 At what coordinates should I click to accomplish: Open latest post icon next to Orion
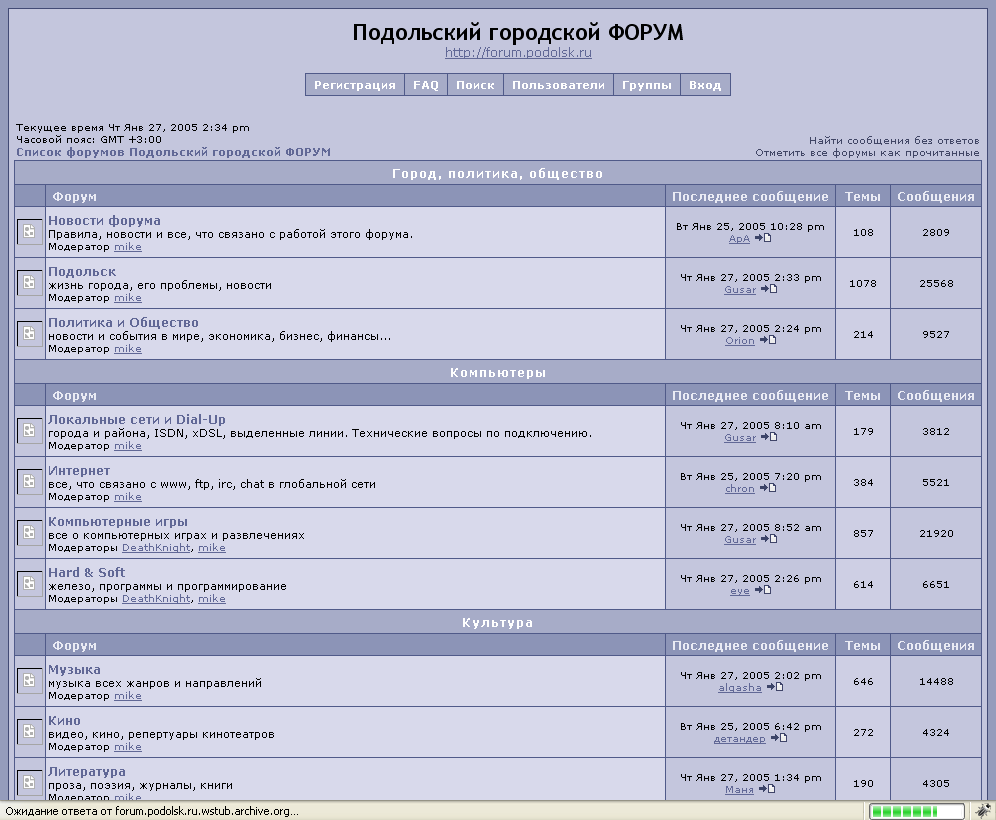(x=768, y=341)
